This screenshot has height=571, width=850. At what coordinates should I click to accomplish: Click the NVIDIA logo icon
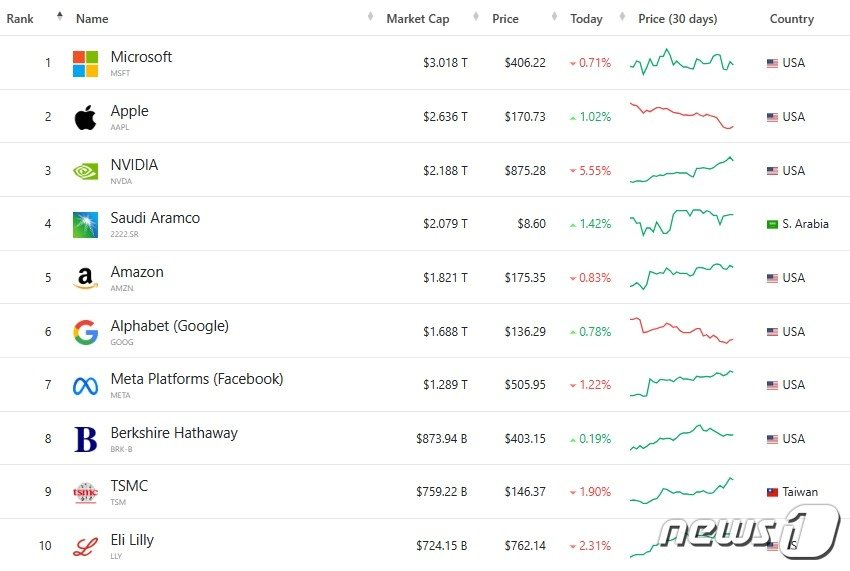pyautogui.click(x=85, y=171)
